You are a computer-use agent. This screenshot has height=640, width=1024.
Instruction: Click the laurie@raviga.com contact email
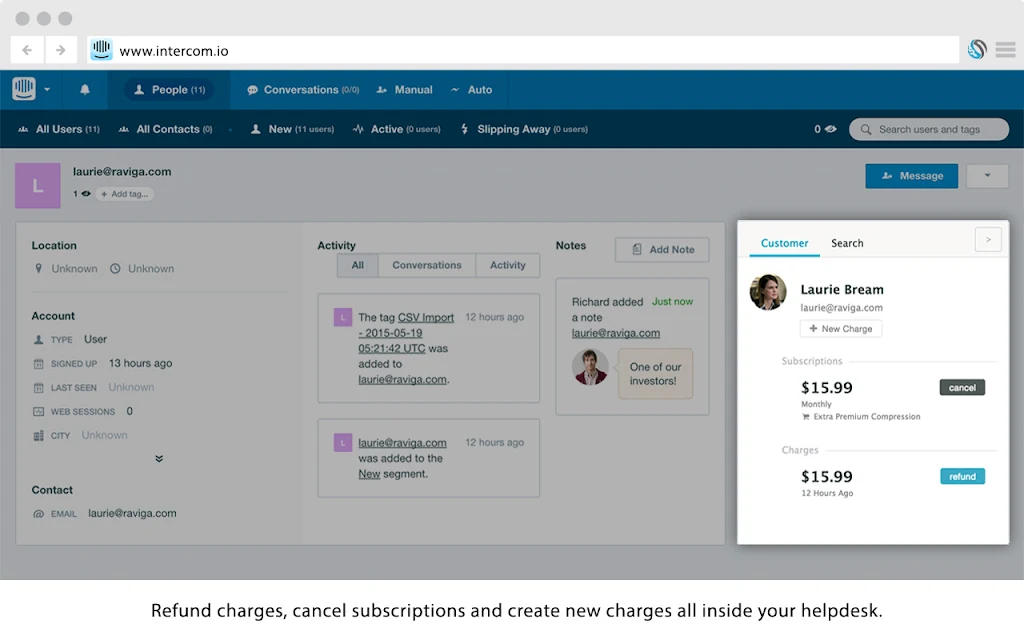(133, 513)
